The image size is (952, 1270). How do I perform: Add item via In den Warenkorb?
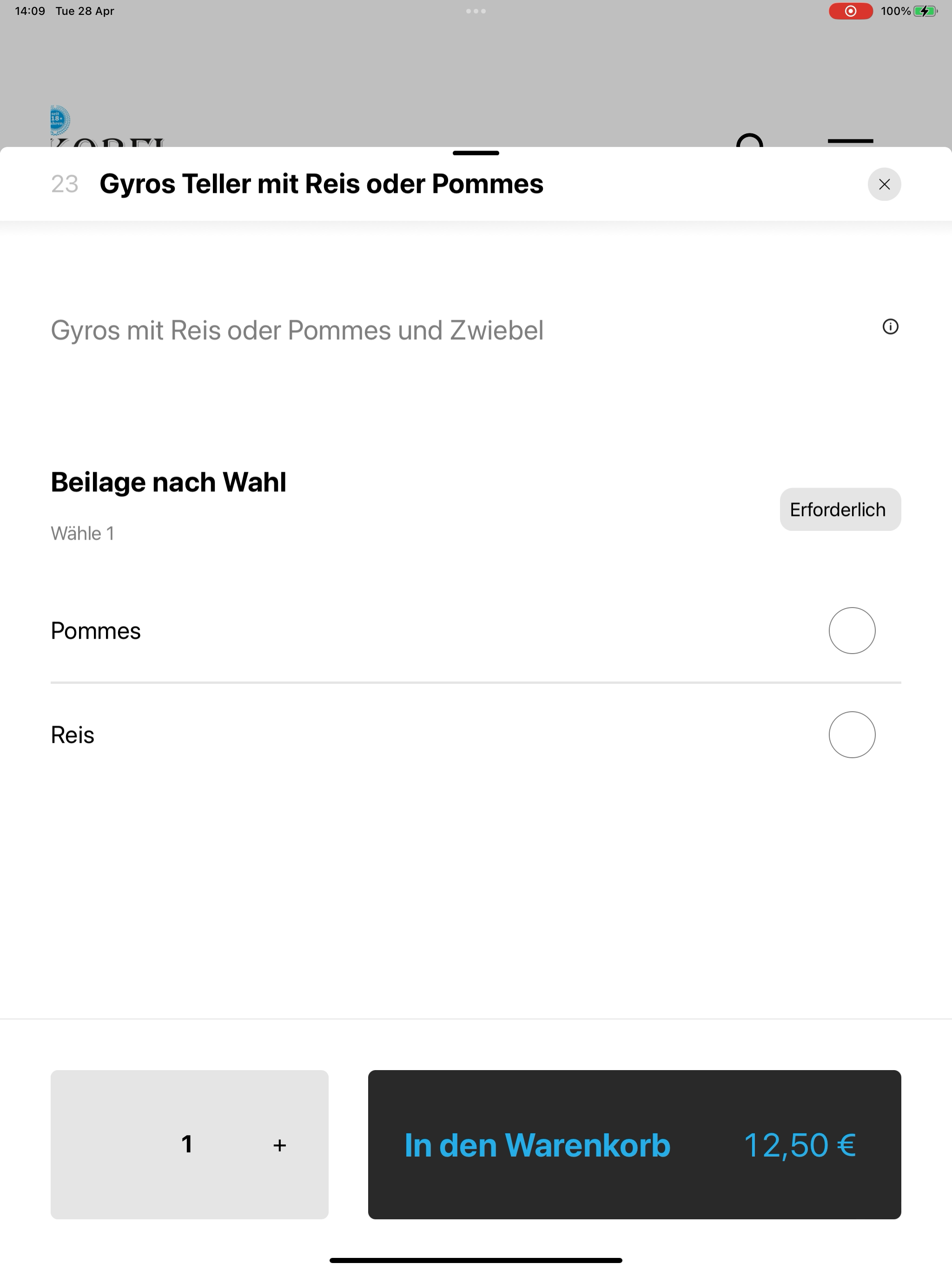(x=635, y=1145)
